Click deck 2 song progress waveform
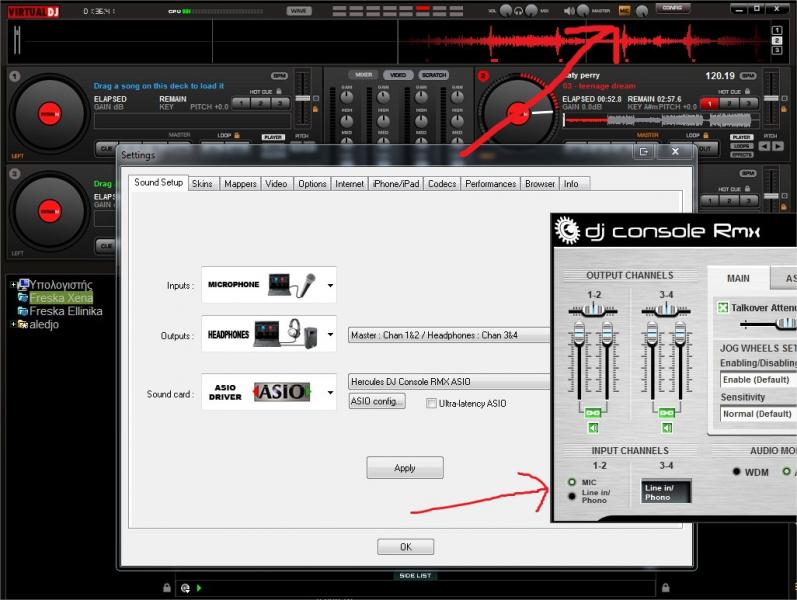 (661, 121)
